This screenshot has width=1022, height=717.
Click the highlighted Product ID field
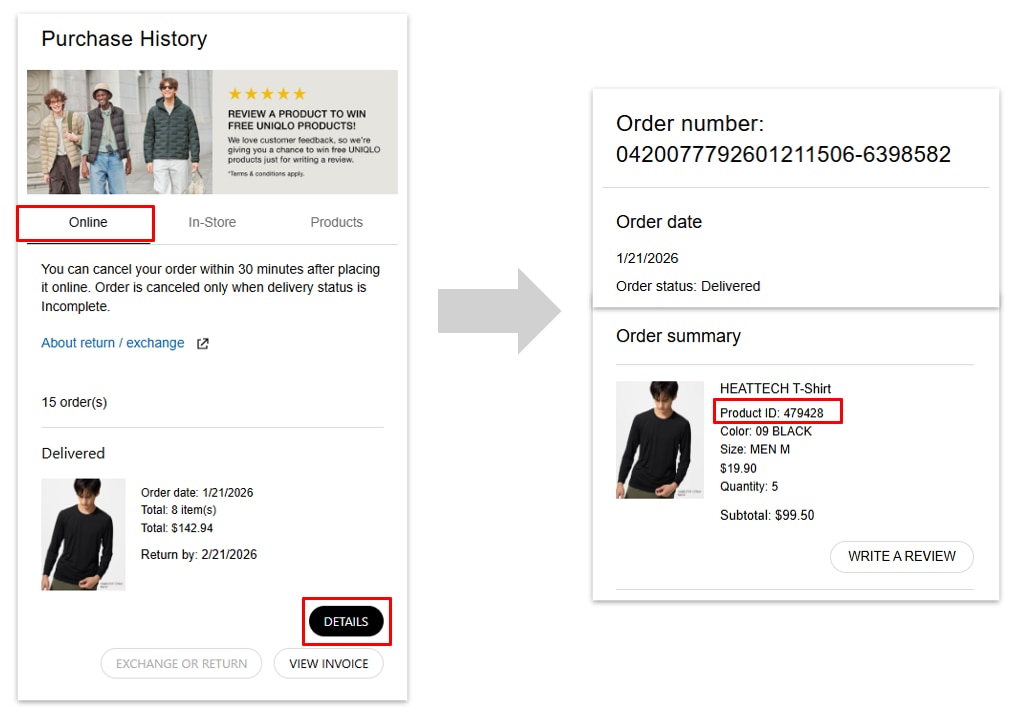pos(778,410)
